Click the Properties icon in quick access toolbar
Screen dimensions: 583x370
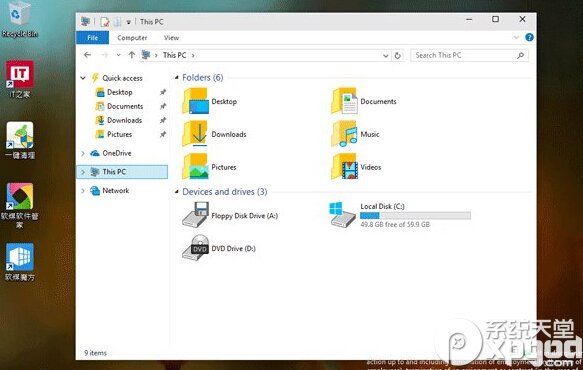click(105, 22)
